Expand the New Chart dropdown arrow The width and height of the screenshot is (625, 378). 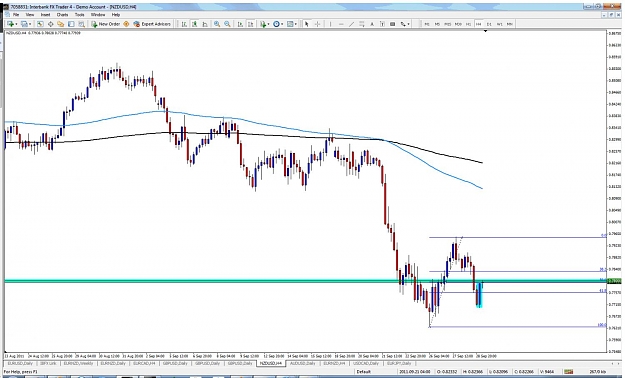(16, 24)
